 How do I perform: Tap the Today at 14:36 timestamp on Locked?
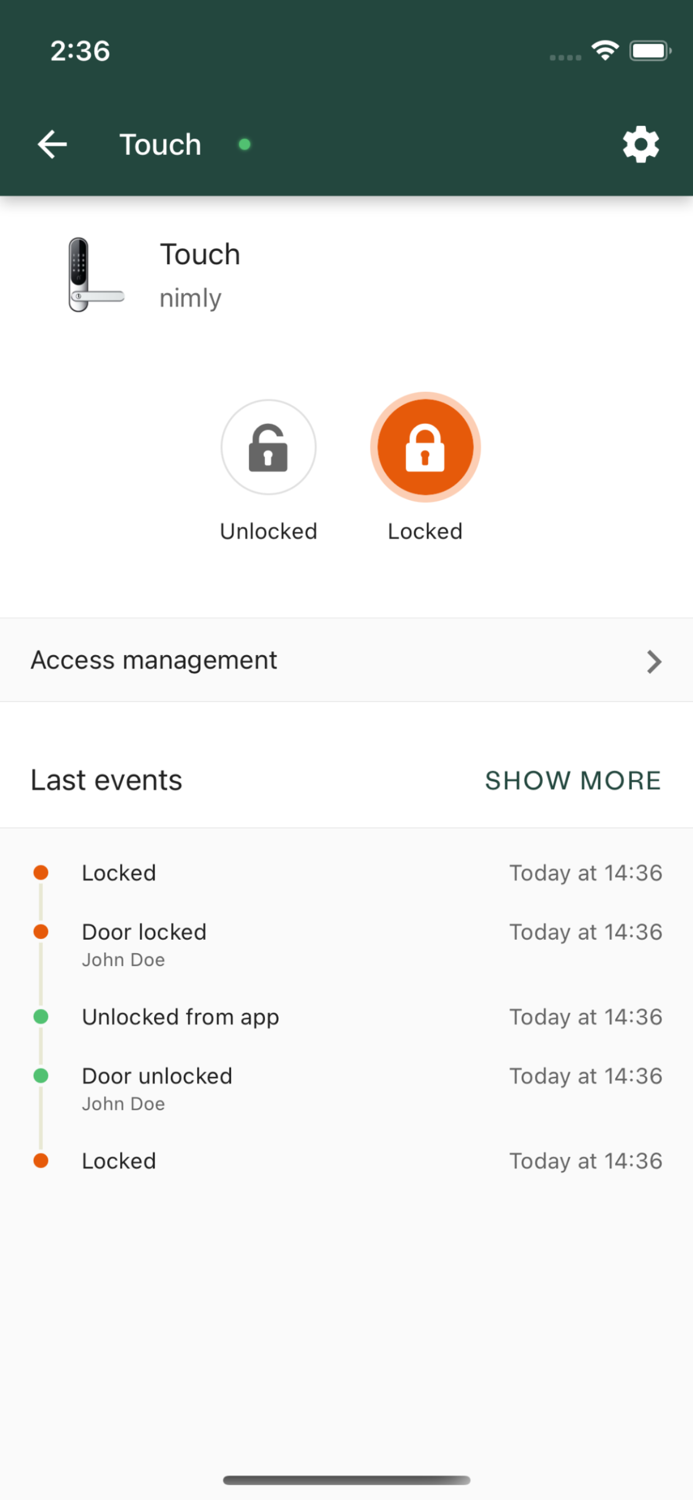585,871
